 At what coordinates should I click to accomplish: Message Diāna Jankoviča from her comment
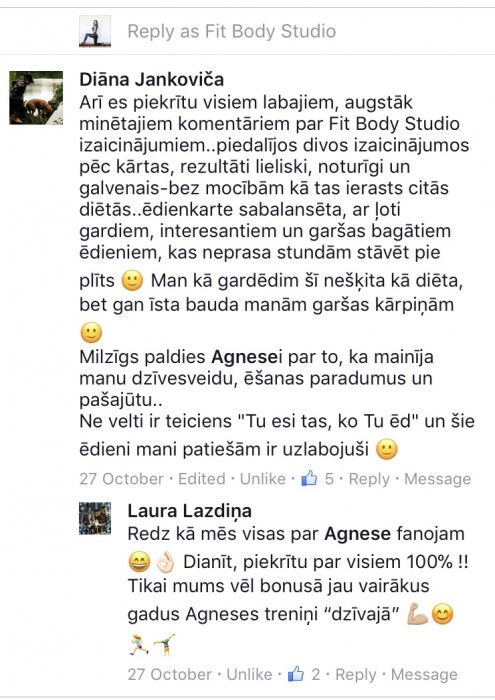(437, 479)
